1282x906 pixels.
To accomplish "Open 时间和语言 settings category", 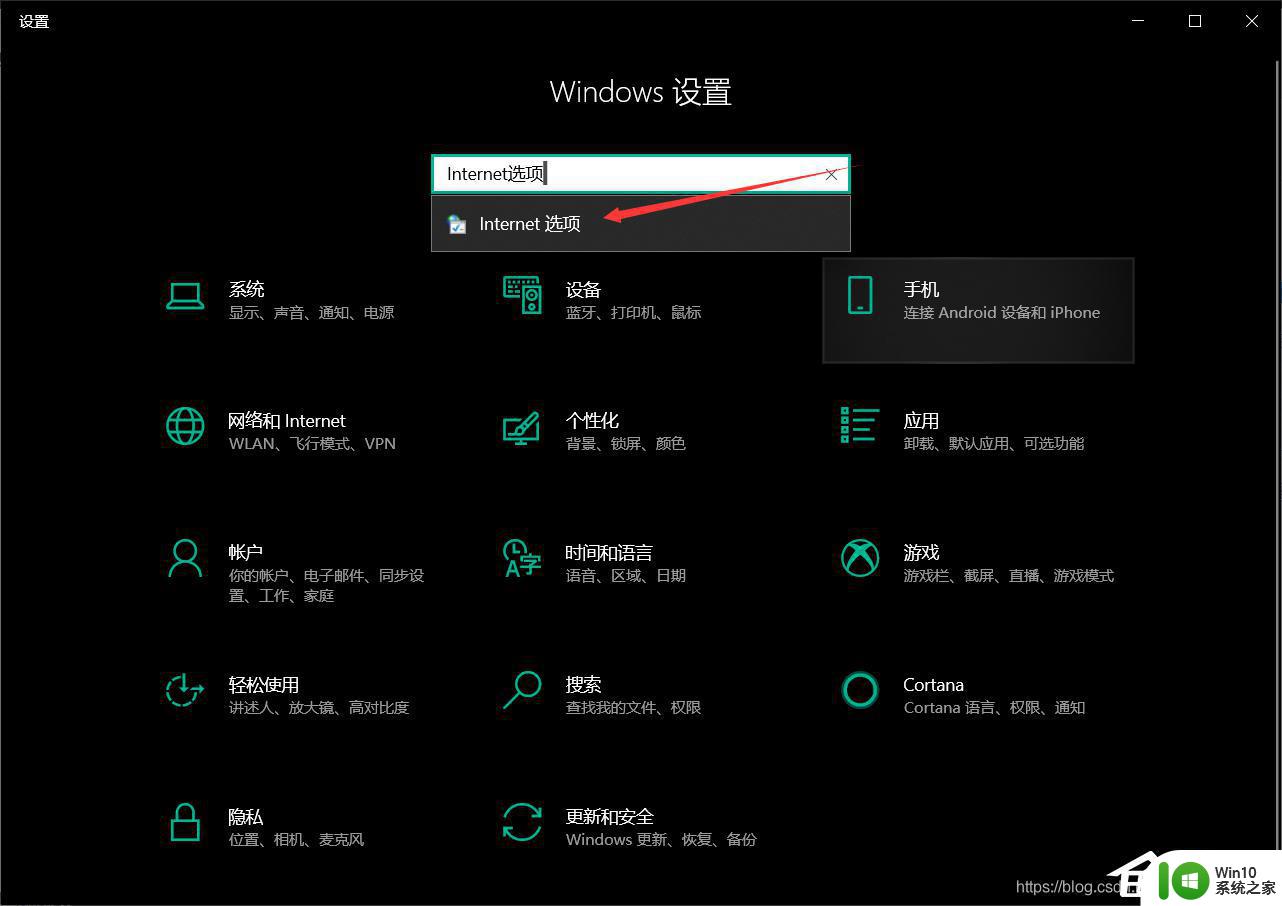I will tap(609, 552).
